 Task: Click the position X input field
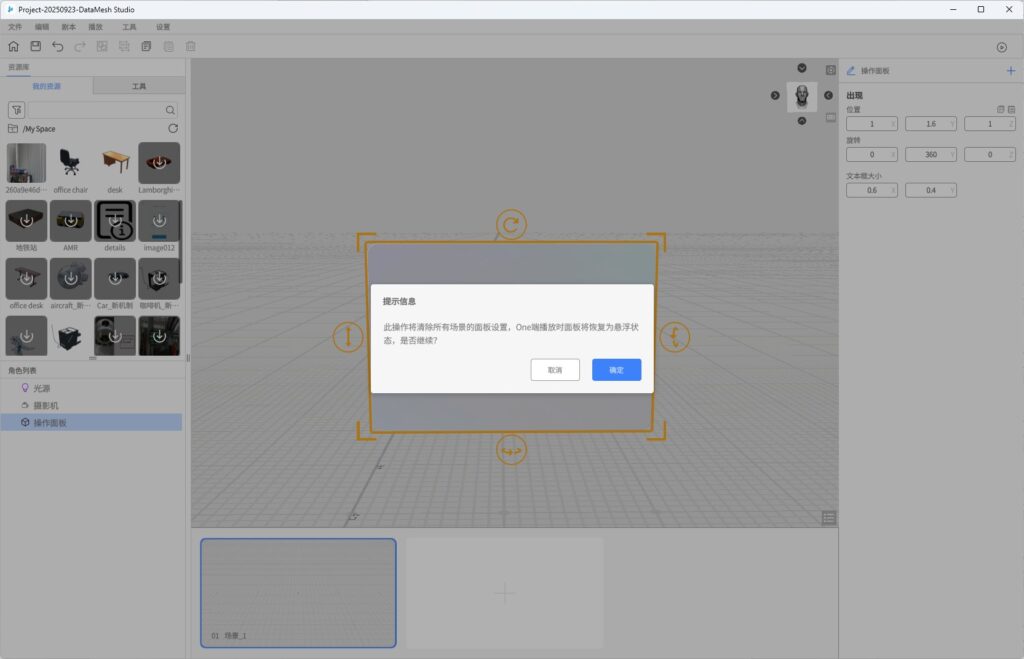point(868,124)
